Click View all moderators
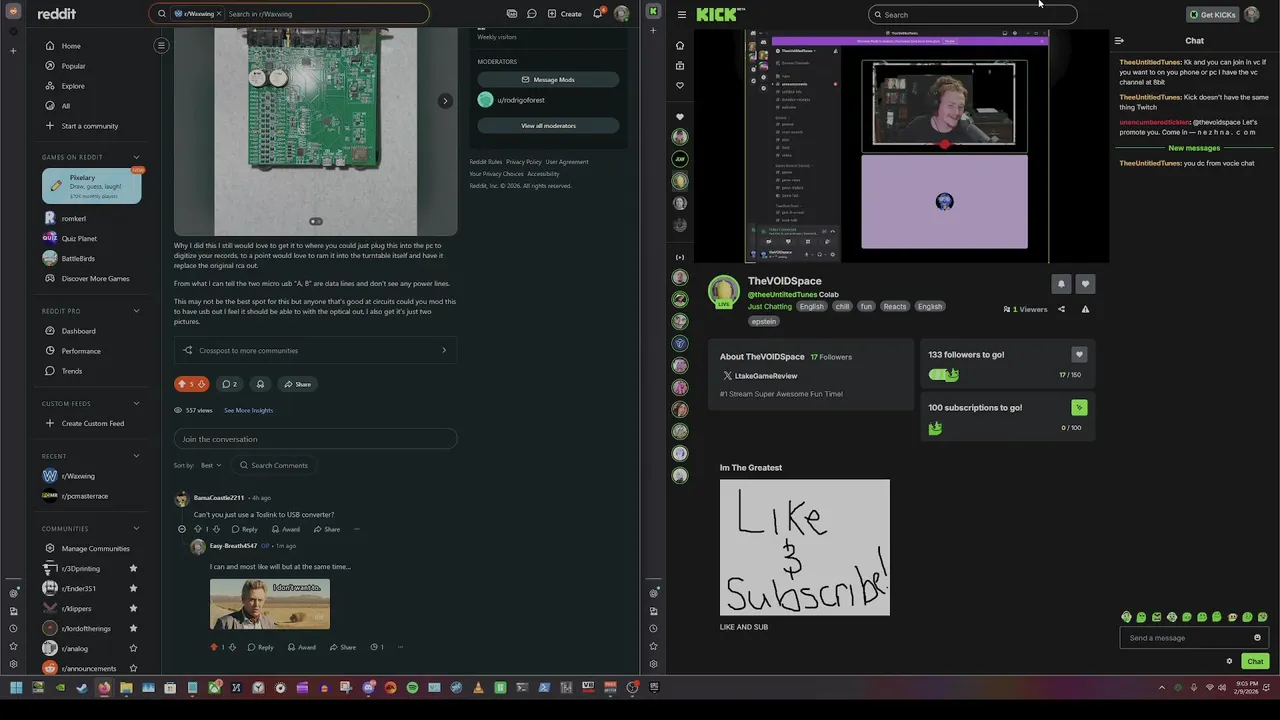The width and height of the screenshot is (1280, 720). point(548,126)
